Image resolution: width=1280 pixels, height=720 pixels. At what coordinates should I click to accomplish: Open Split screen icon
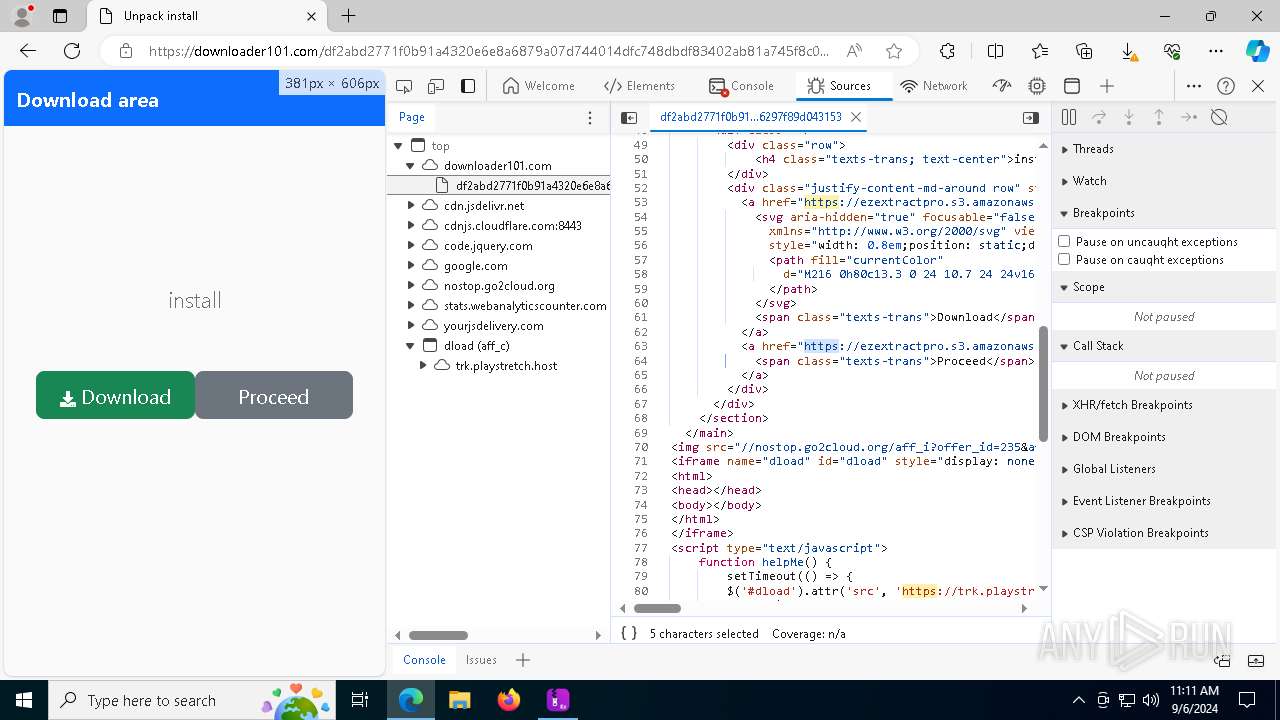pos(995,51)
